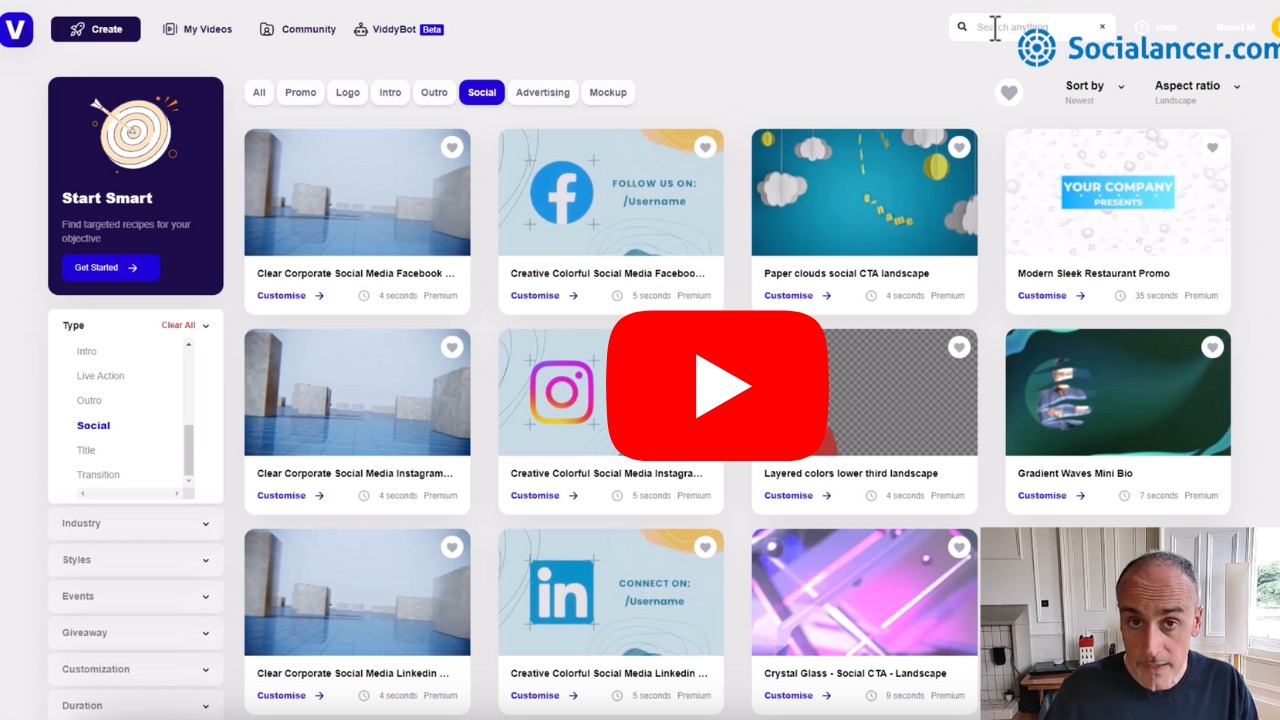Select the Outro category tab
The image size is (1280, 720).
click(x=434, y=92)
